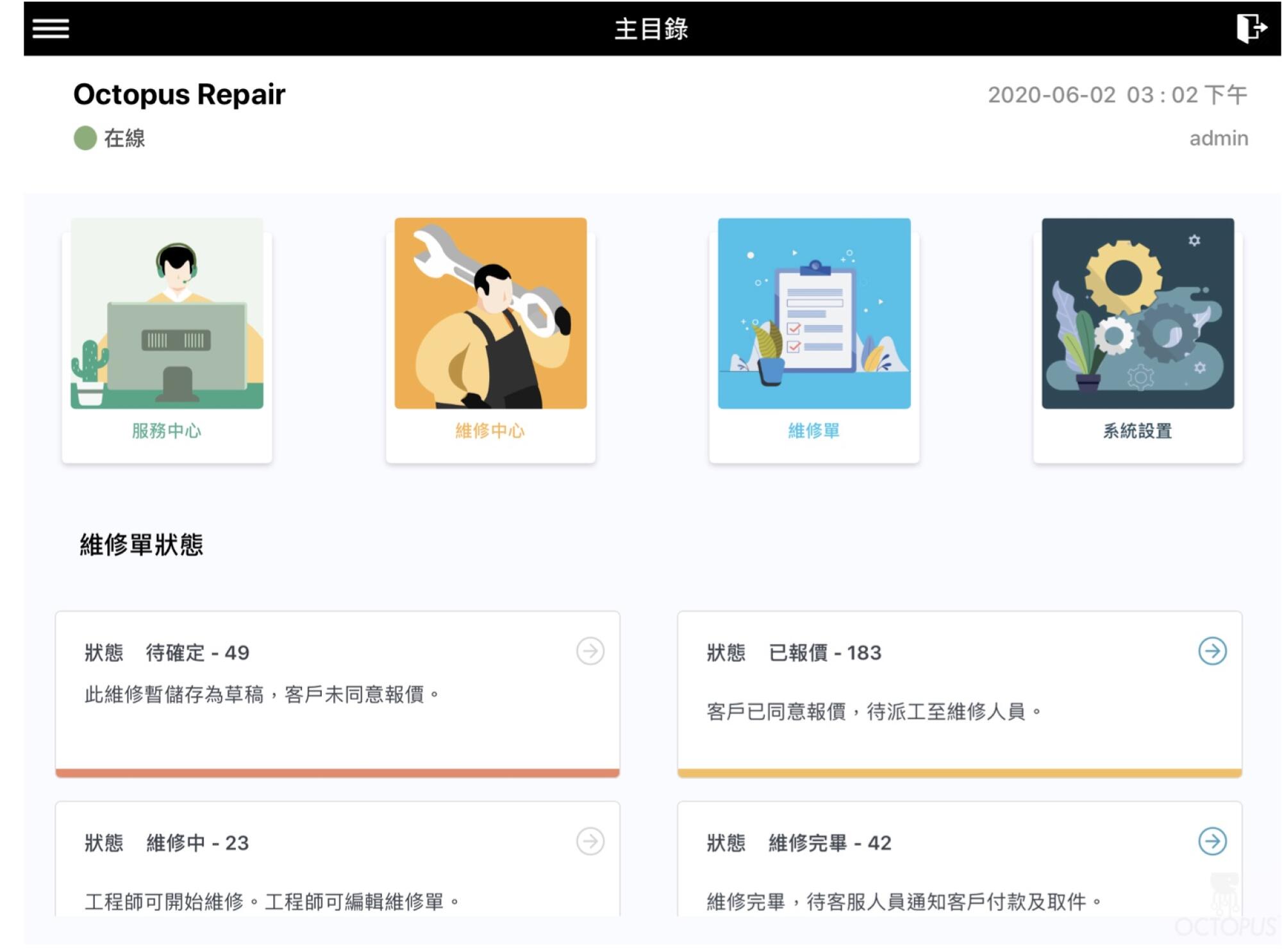Click the 維修單狀態 section heading
This screenshot has width=1282, height=952.
[142, 545]
